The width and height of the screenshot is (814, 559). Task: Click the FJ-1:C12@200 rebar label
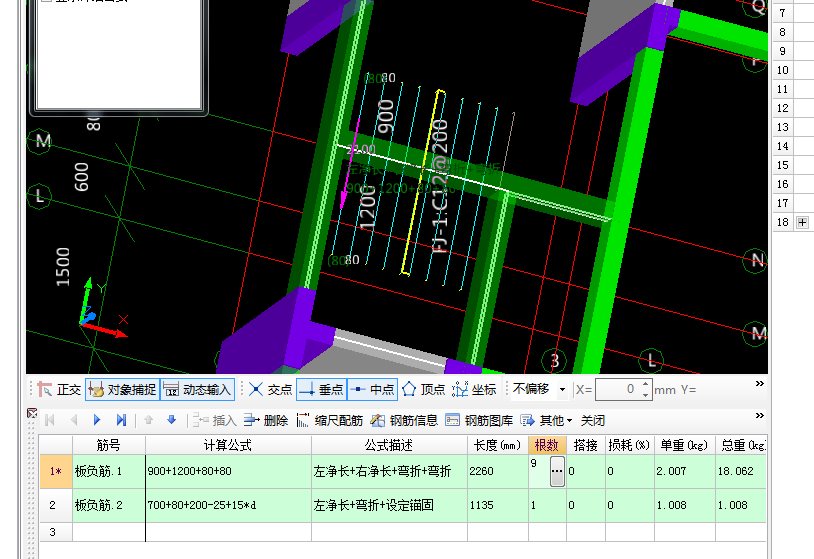pos(440,186)
